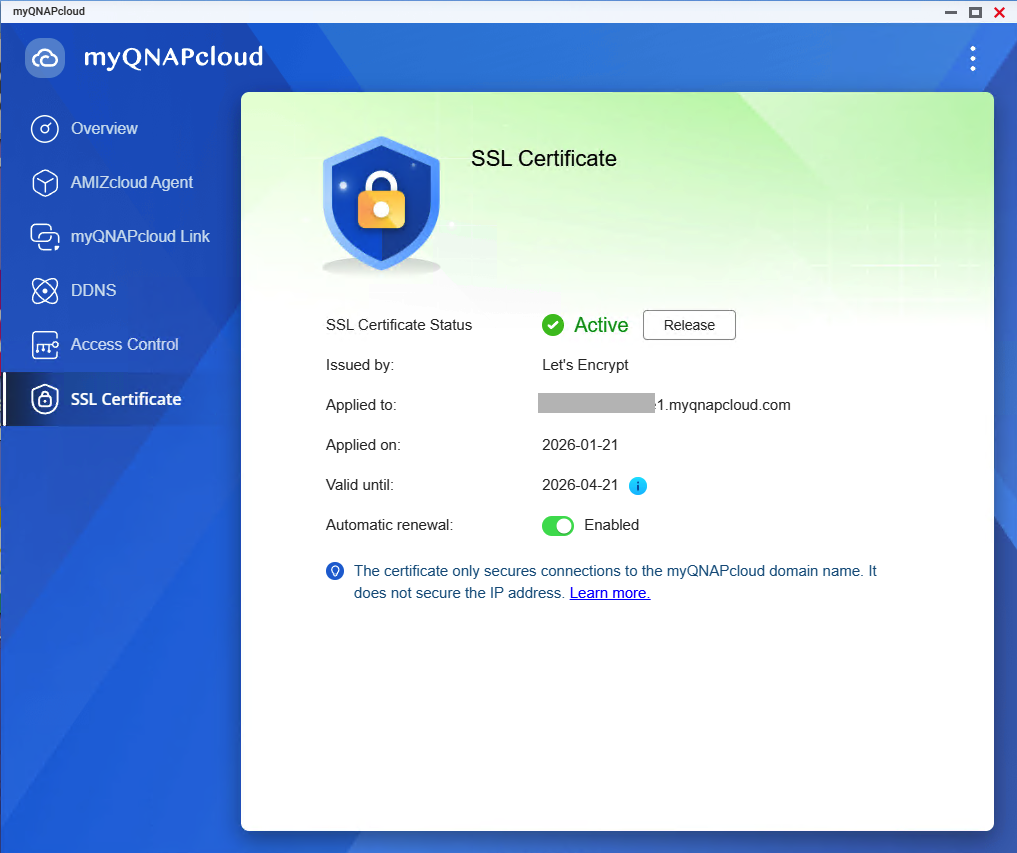Click the green Active checkmark status icon
The width and height of the screenshot is (1017, 853).
(x=553, y=325)
